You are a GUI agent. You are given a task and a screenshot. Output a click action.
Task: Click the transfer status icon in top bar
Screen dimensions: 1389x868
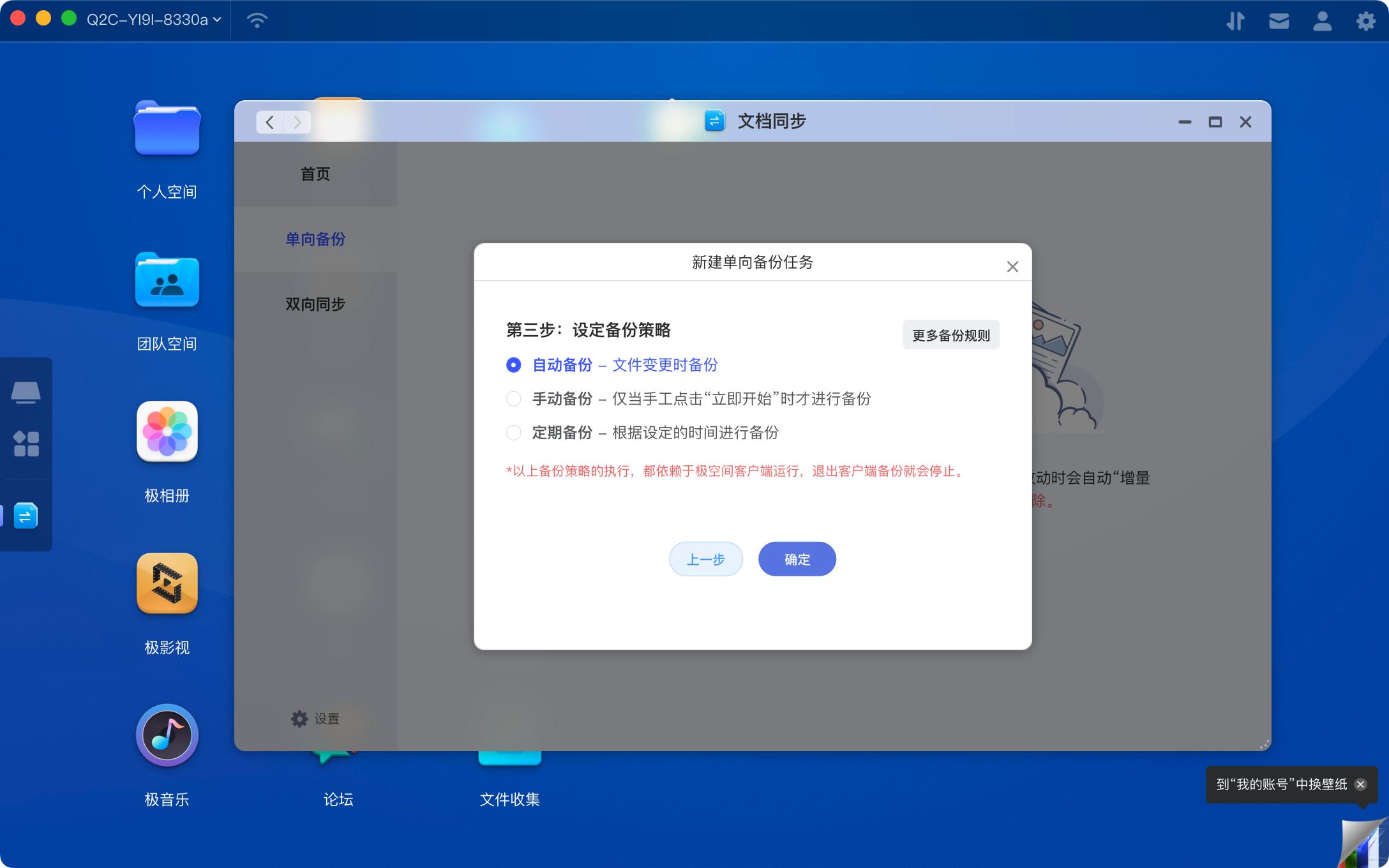point(1236,20)
